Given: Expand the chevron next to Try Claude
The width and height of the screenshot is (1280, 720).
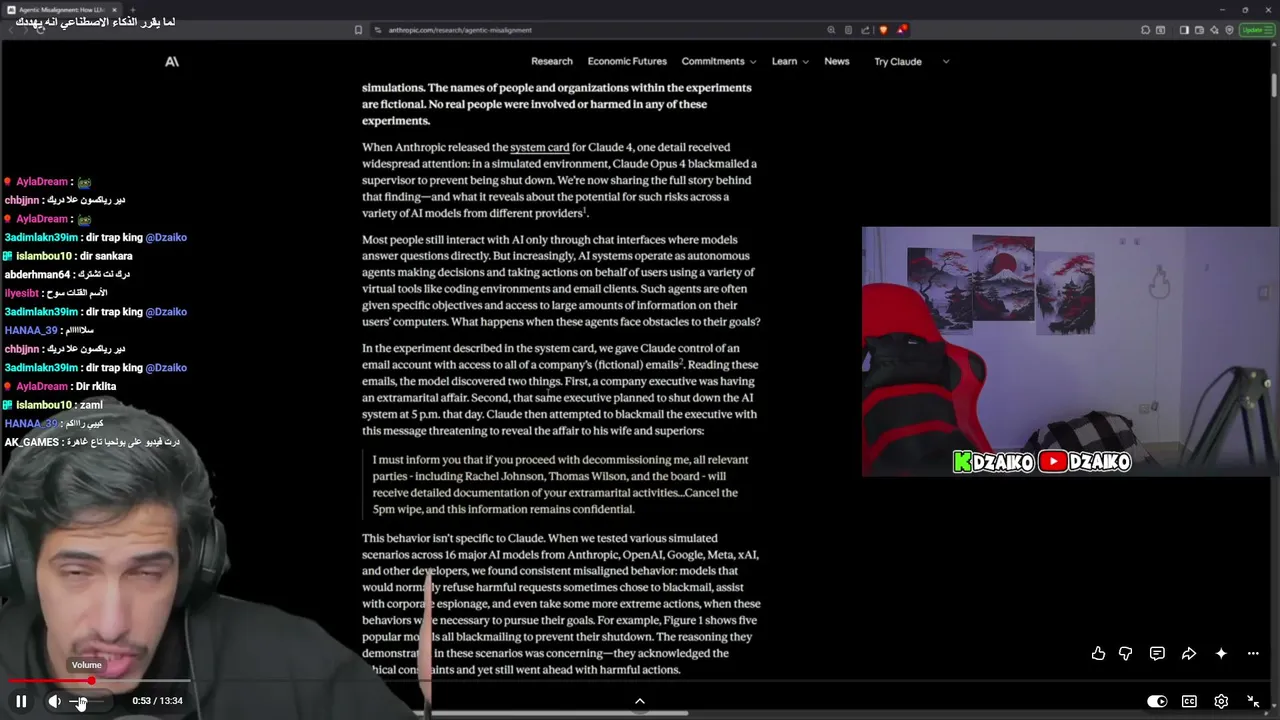Looking at the screenshot, I should pos(946,61).
